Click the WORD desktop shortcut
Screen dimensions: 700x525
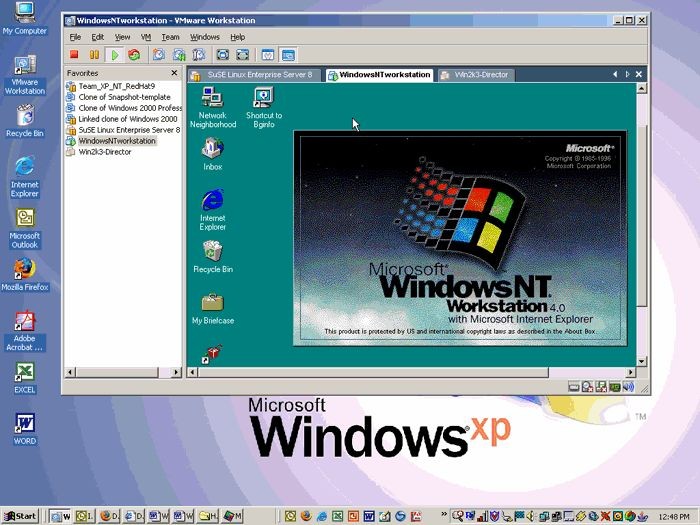point(25,429)
